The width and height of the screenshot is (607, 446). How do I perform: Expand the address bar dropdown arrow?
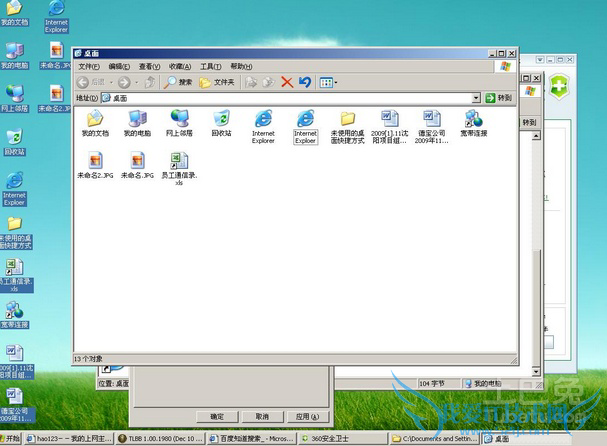point(477,98)
